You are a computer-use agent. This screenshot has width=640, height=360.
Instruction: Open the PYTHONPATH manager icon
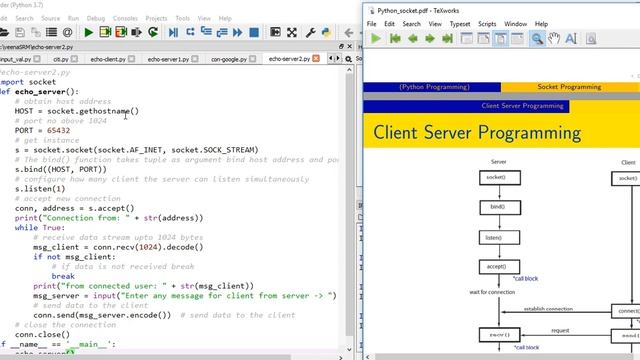(326, 32)
